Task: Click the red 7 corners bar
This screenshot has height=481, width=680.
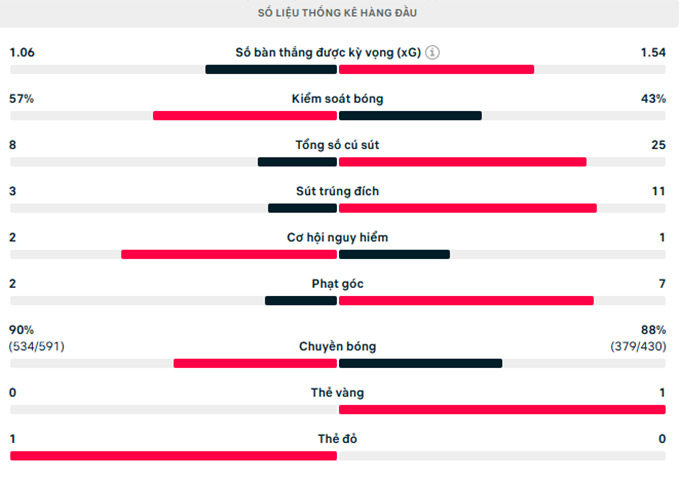Action: pos(466,301)
